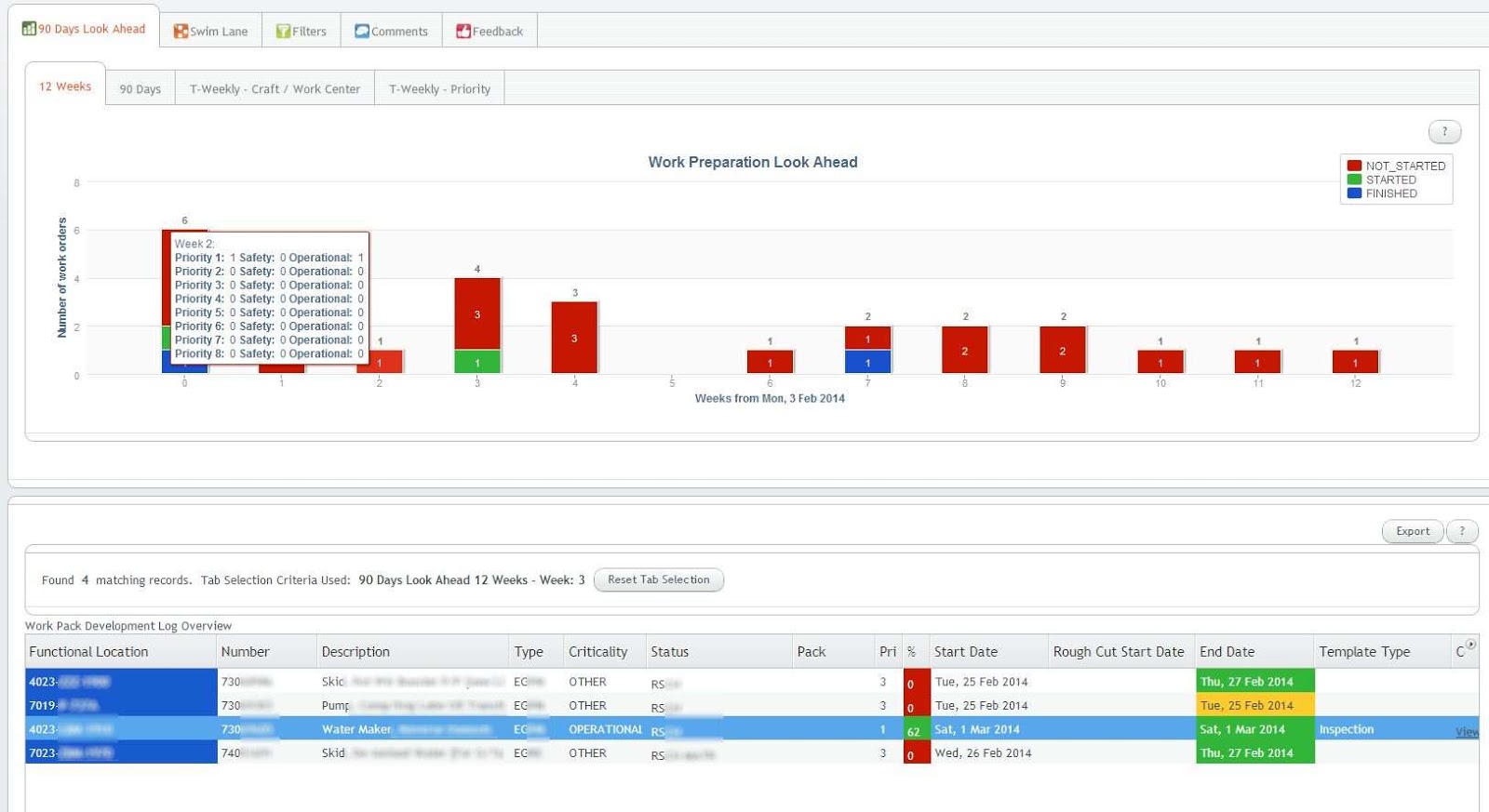The width and height of the screenshot is (1489, 812).
Task: Click the red bar for week 8
Action: coord(965,350)
